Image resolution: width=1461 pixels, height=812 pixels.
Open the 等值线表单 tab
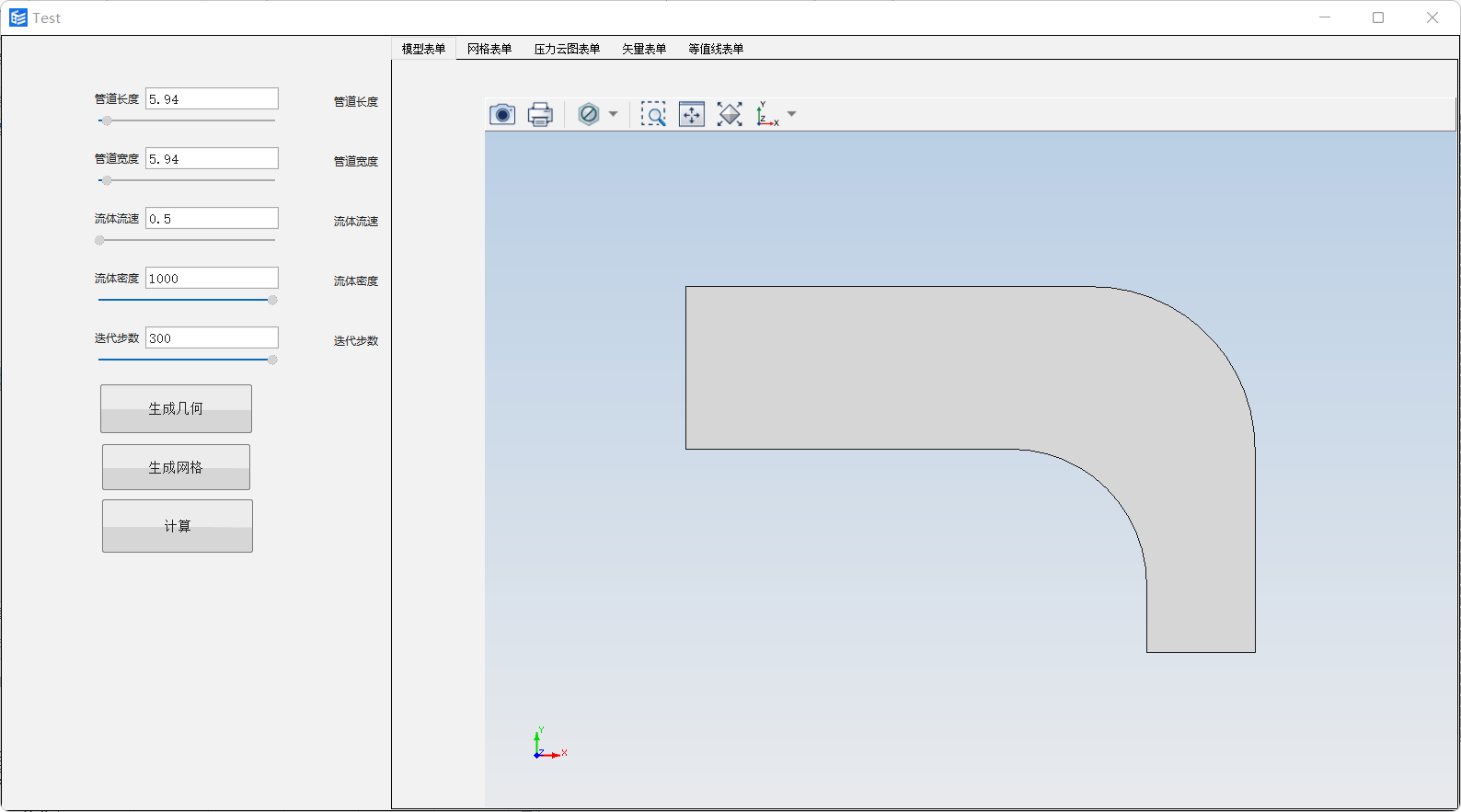tap(716, 49)
